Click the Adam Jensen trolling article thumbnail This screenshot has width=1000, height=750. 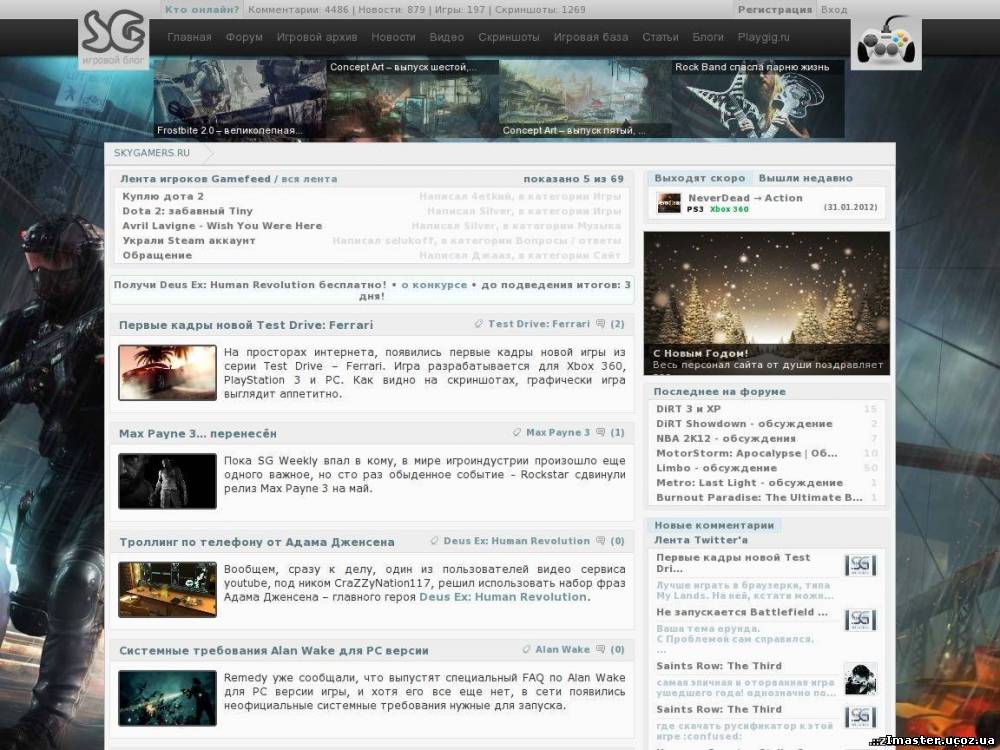coord(167,589)
